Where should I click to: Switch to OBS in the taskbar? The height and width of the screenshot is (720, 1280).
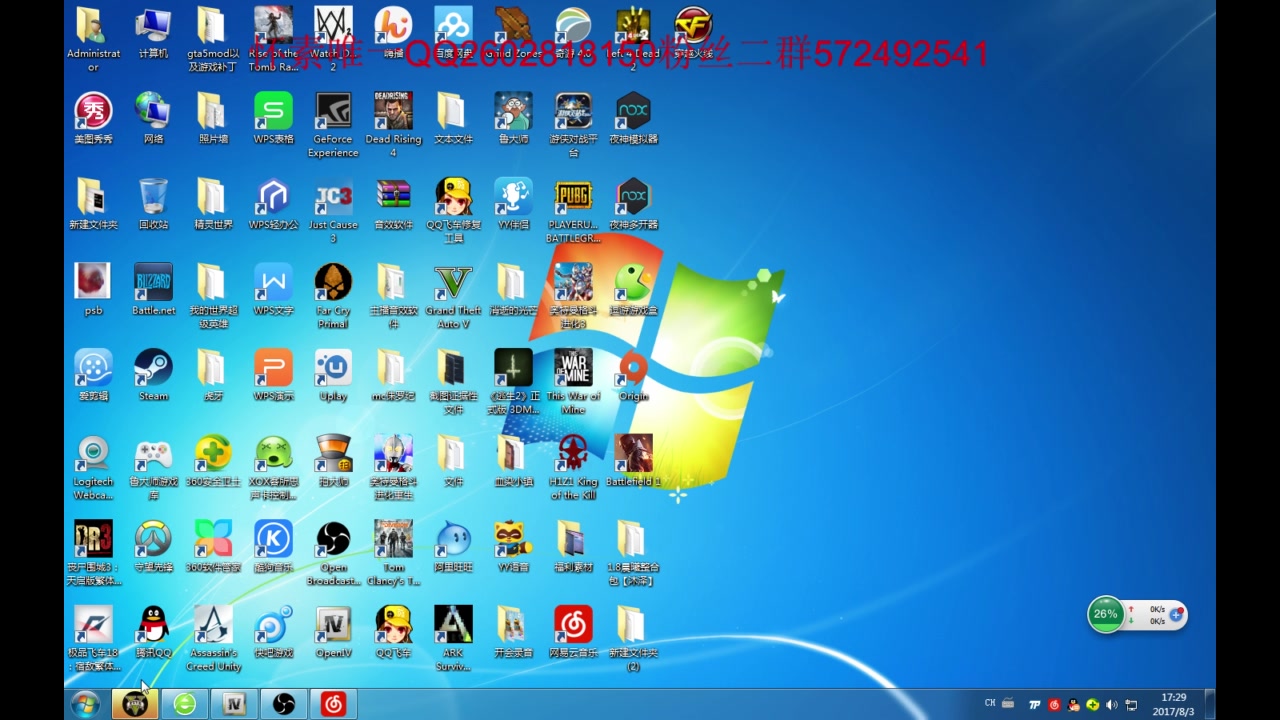[x=283, y=704]
